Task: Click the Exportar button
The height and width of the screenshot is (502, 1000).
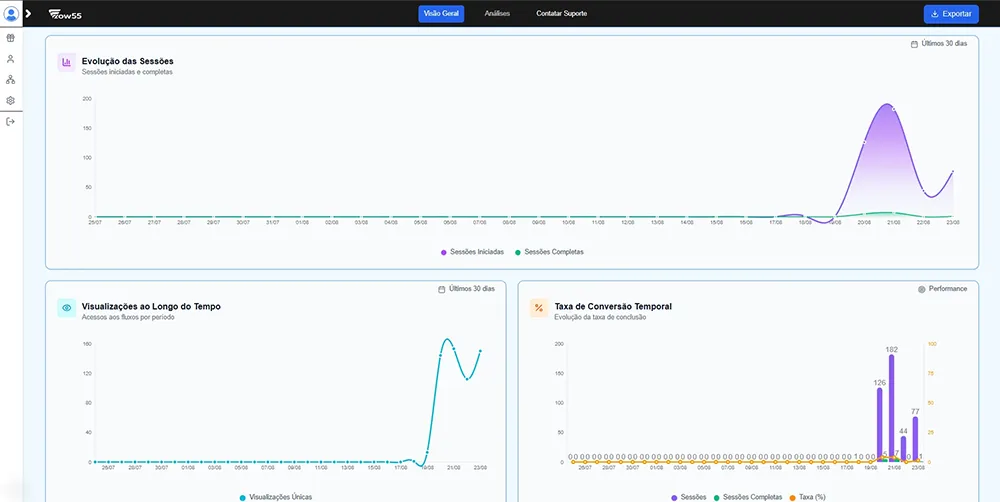Action: pos(951,14)
